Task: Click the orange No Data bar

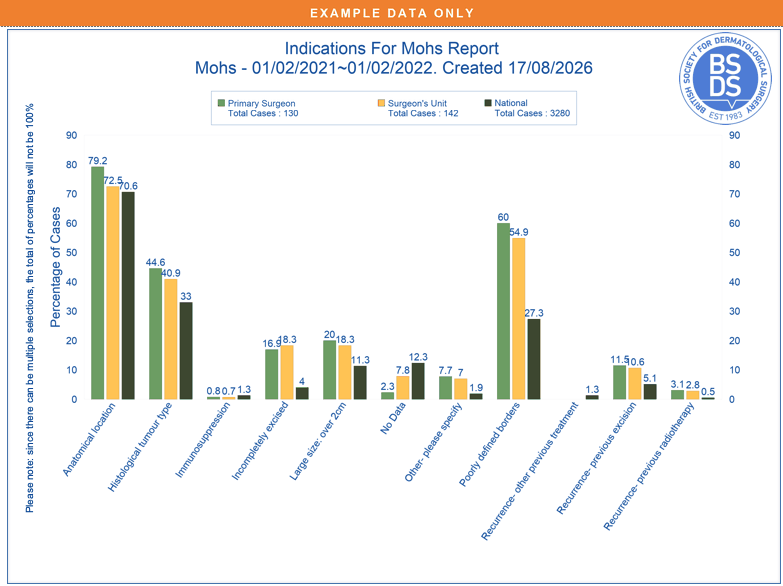Action: tap(402, 388)
